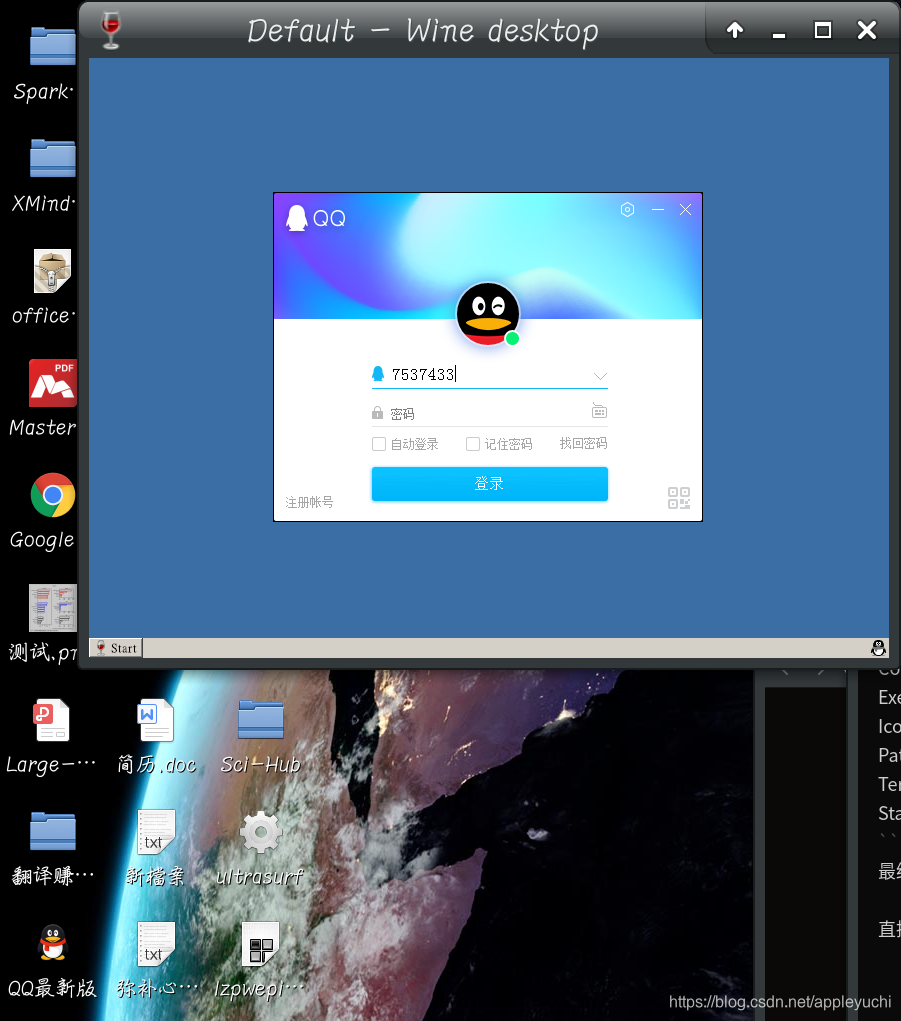901x1021 pixels.
Task: Select the 翻译赚 folder icon
Action: coord(52,831)
